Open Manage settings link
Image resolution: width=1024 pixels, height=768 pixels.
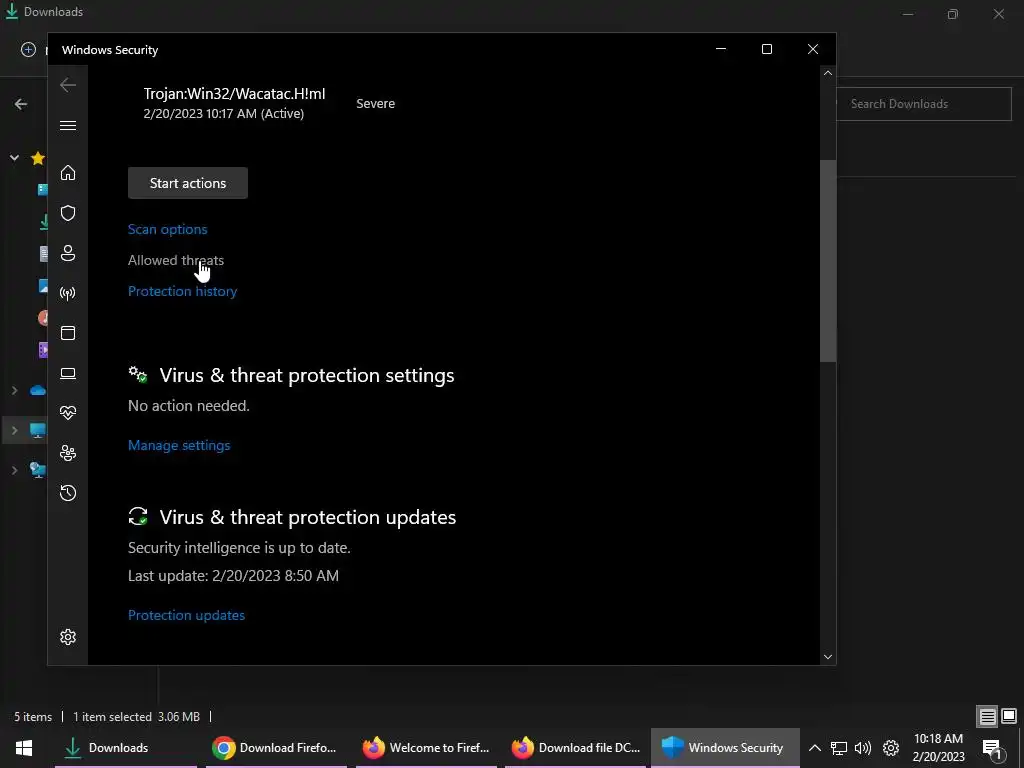pos(179,445)
